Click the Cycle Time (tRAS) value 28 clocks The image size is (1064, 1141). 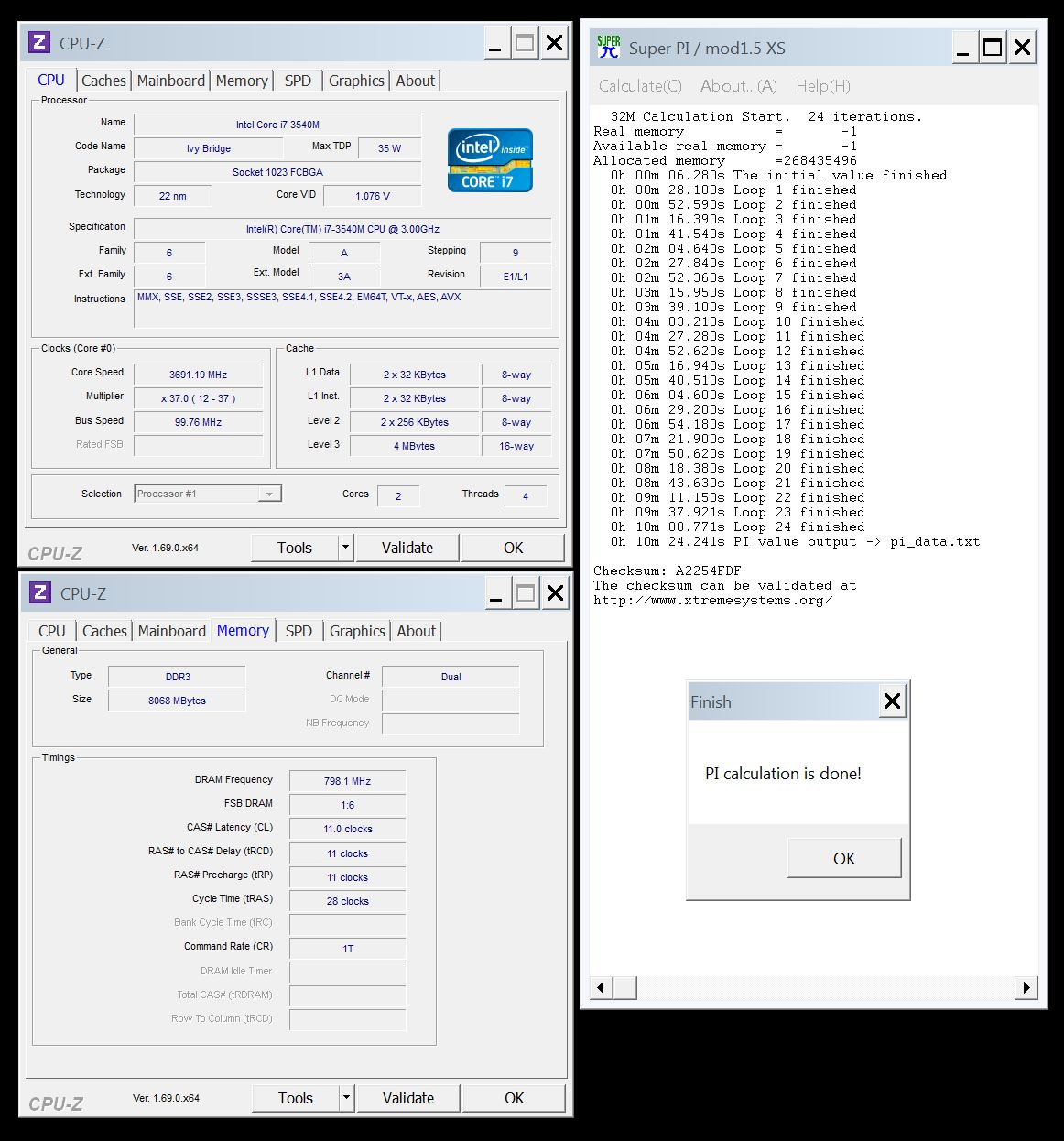(347, 901)
